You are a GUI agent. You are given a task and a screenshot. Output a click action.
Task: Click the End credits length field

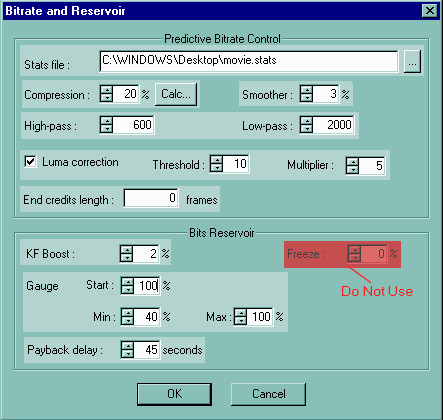pos(151,198)
